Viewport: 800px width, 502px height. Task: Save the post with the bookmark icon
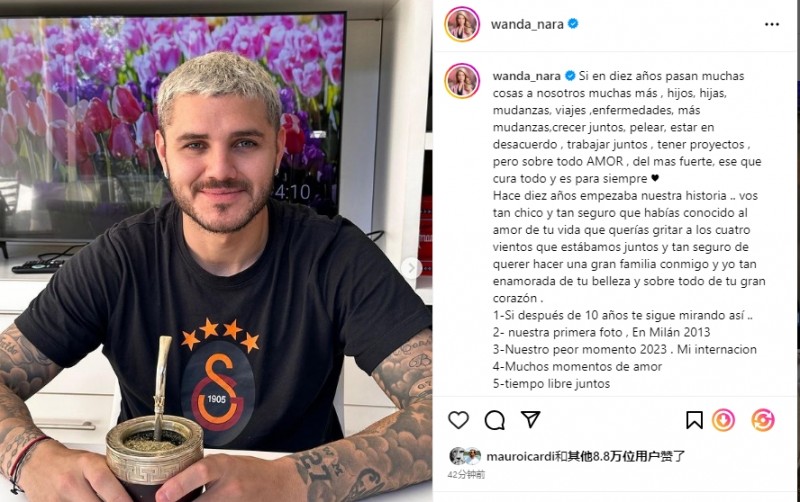click(x=694, y=420)
